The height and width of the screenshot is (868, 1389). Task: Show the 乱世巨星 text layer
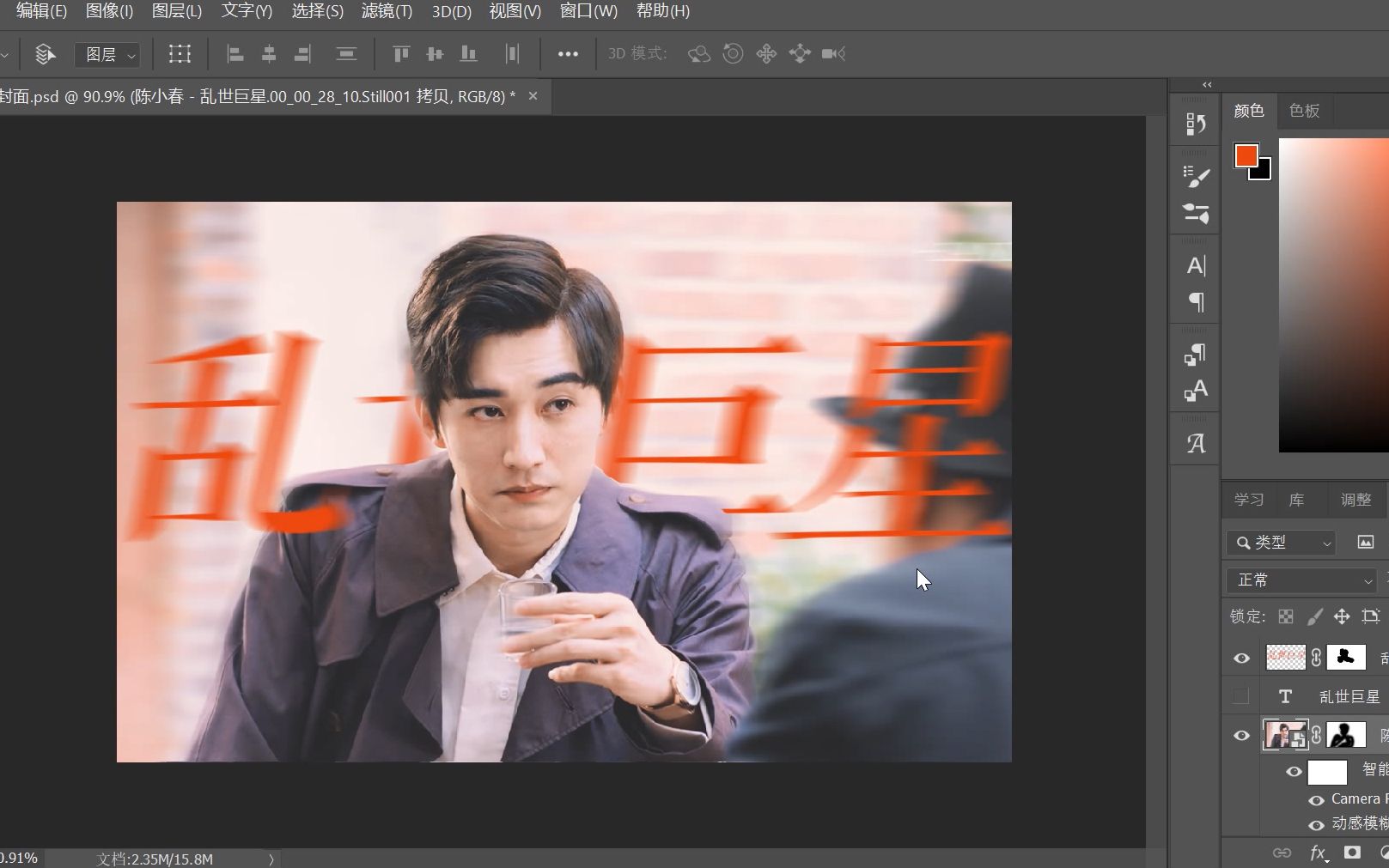click(x=1241, y=696)
